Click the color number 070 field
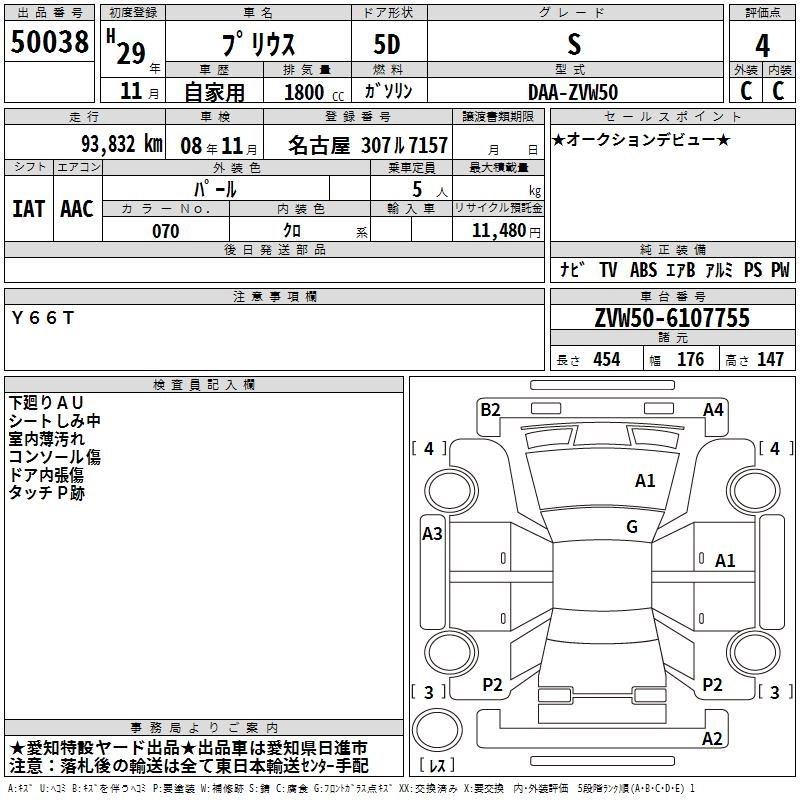The width and height of the screenshot is (800, 800). click(x=166, y=231)
